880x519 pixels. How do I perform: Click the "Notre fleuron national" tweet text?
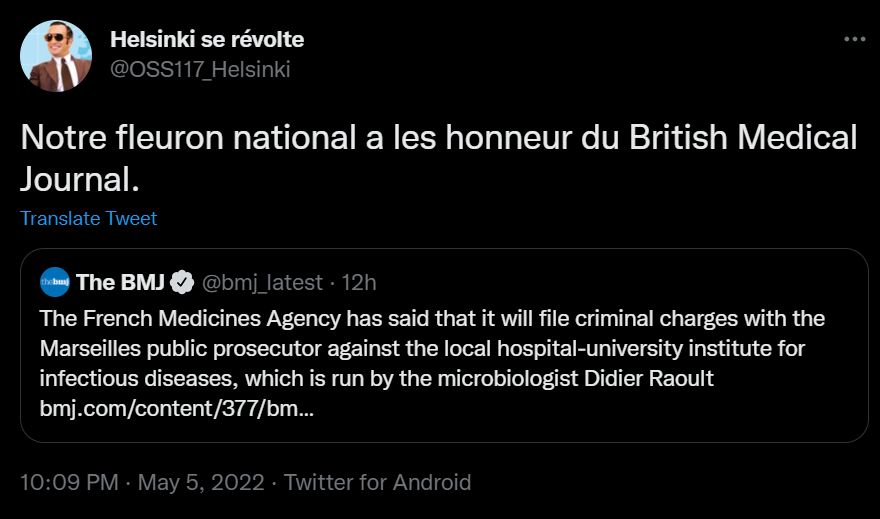click(x=200, y=138)
